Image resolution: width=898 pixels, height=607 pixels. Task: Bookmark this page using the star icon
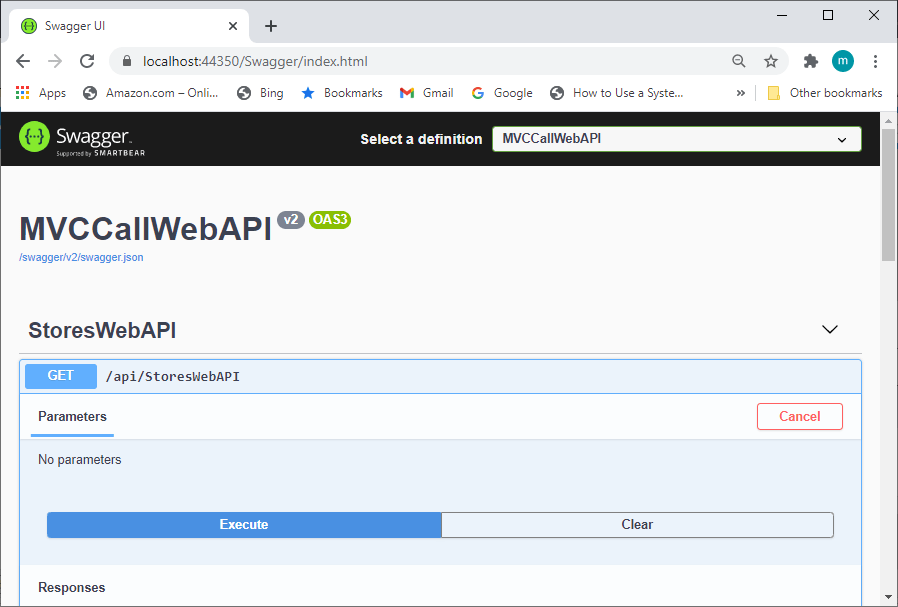[x=772, y=61]
